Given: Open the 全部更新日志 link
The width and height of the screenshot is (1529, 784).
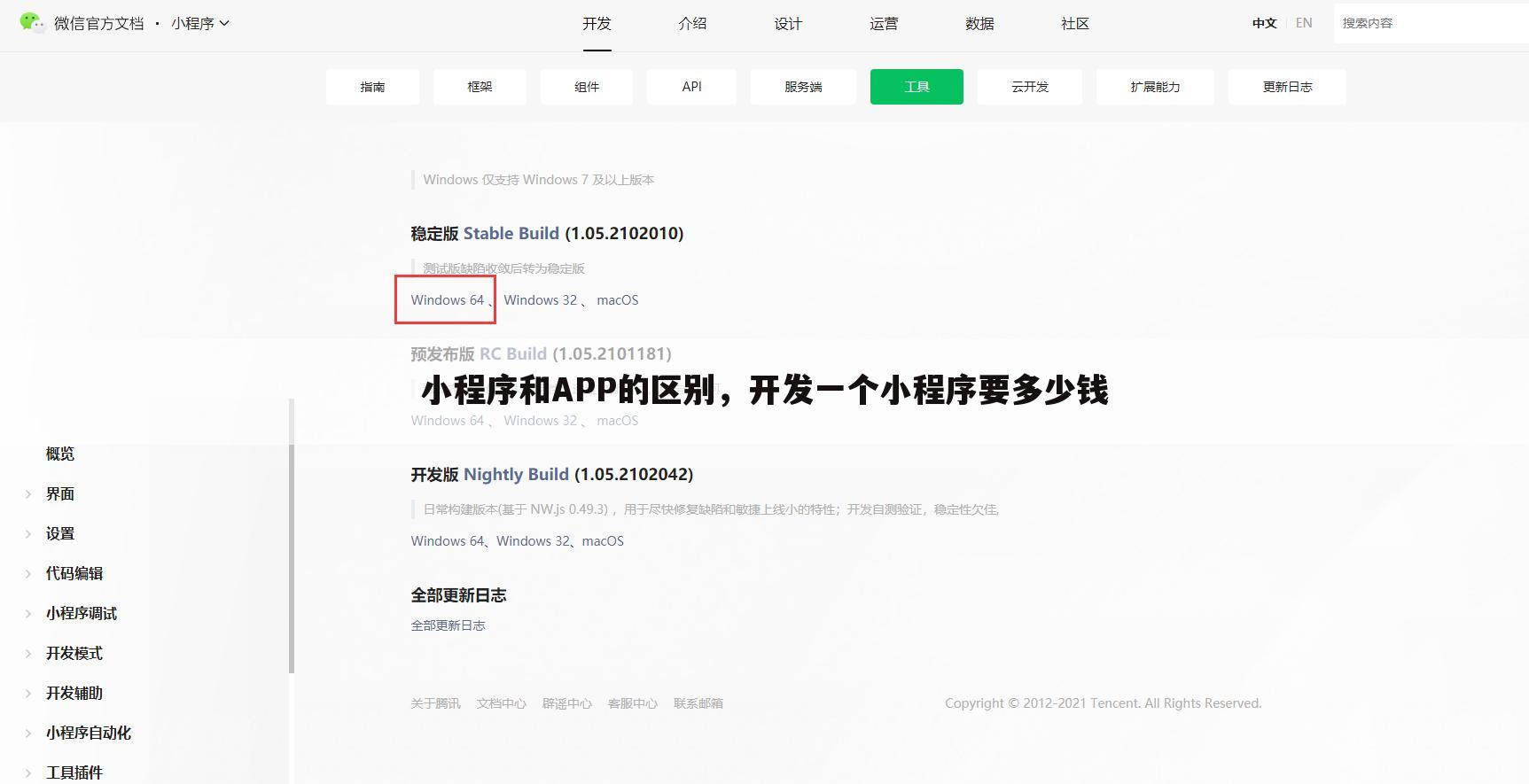Looking at the screenshot, I should [x=448, y=625].
